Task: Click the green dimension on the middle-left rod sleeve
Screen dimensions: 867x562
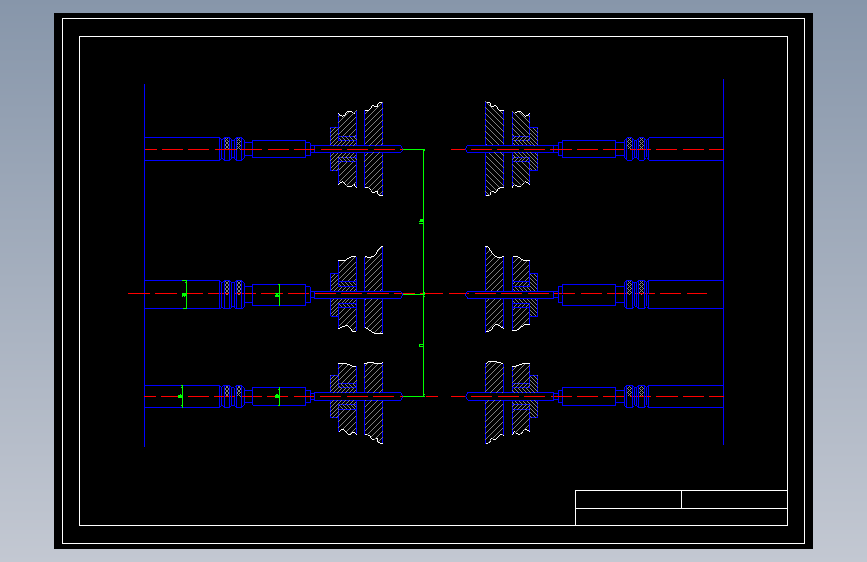Action: coord(278,295)
